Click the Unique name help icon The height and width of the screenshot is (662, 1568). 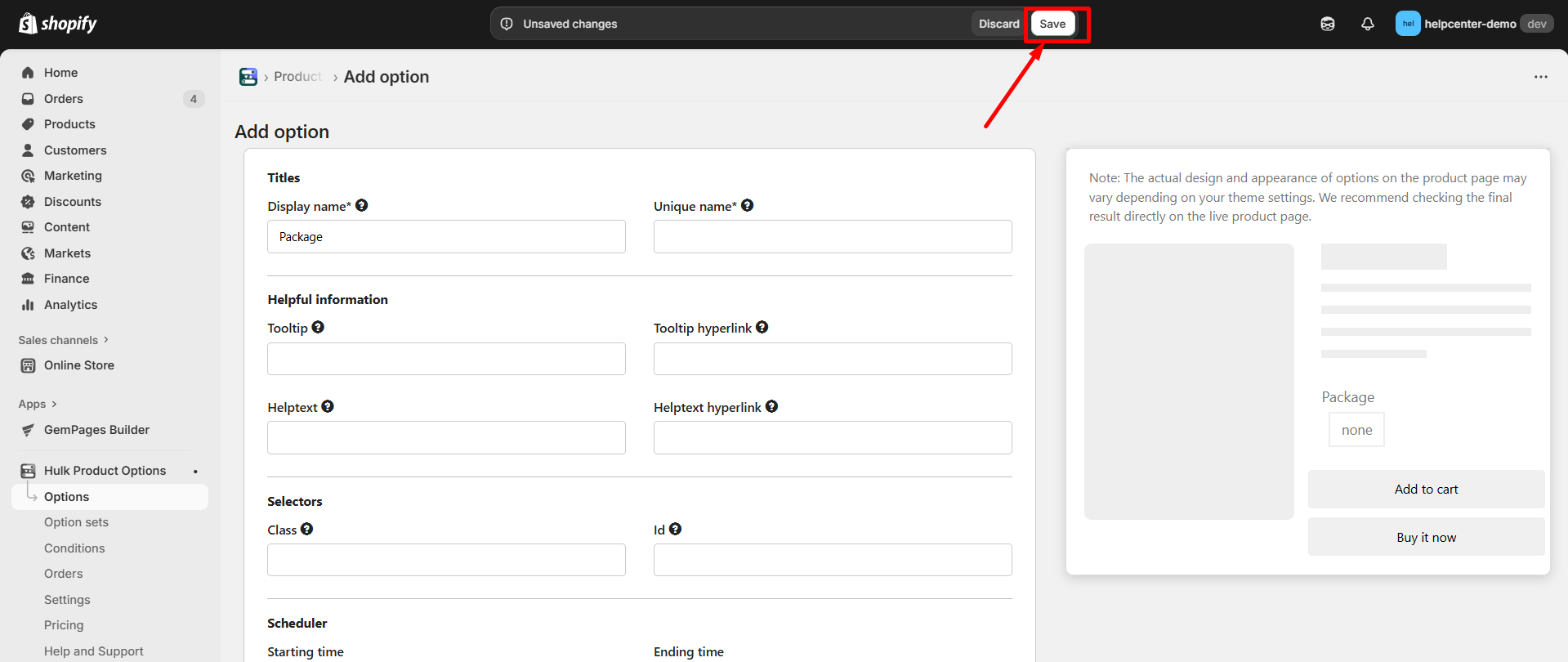pos(747,206)
